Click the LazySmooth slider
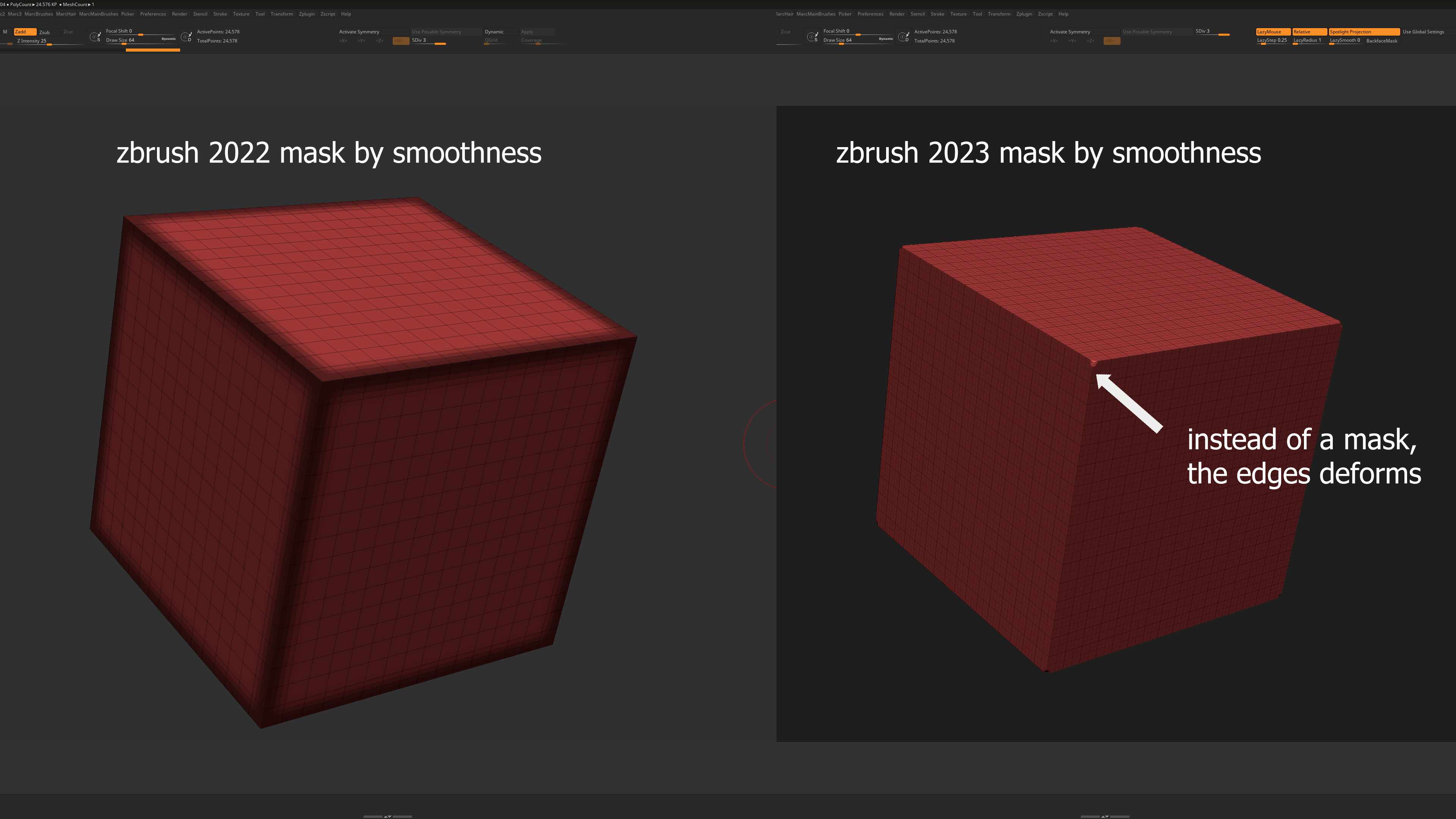The width and height of the screenshot is (1456, 819). pyautogui.click(x=1345, y=41)
